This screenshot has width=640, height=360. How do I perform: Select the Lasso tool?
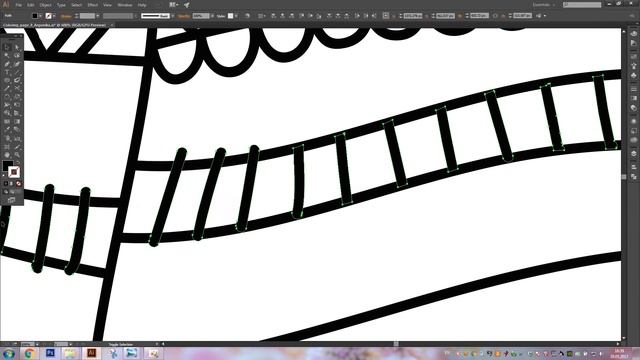18,55
